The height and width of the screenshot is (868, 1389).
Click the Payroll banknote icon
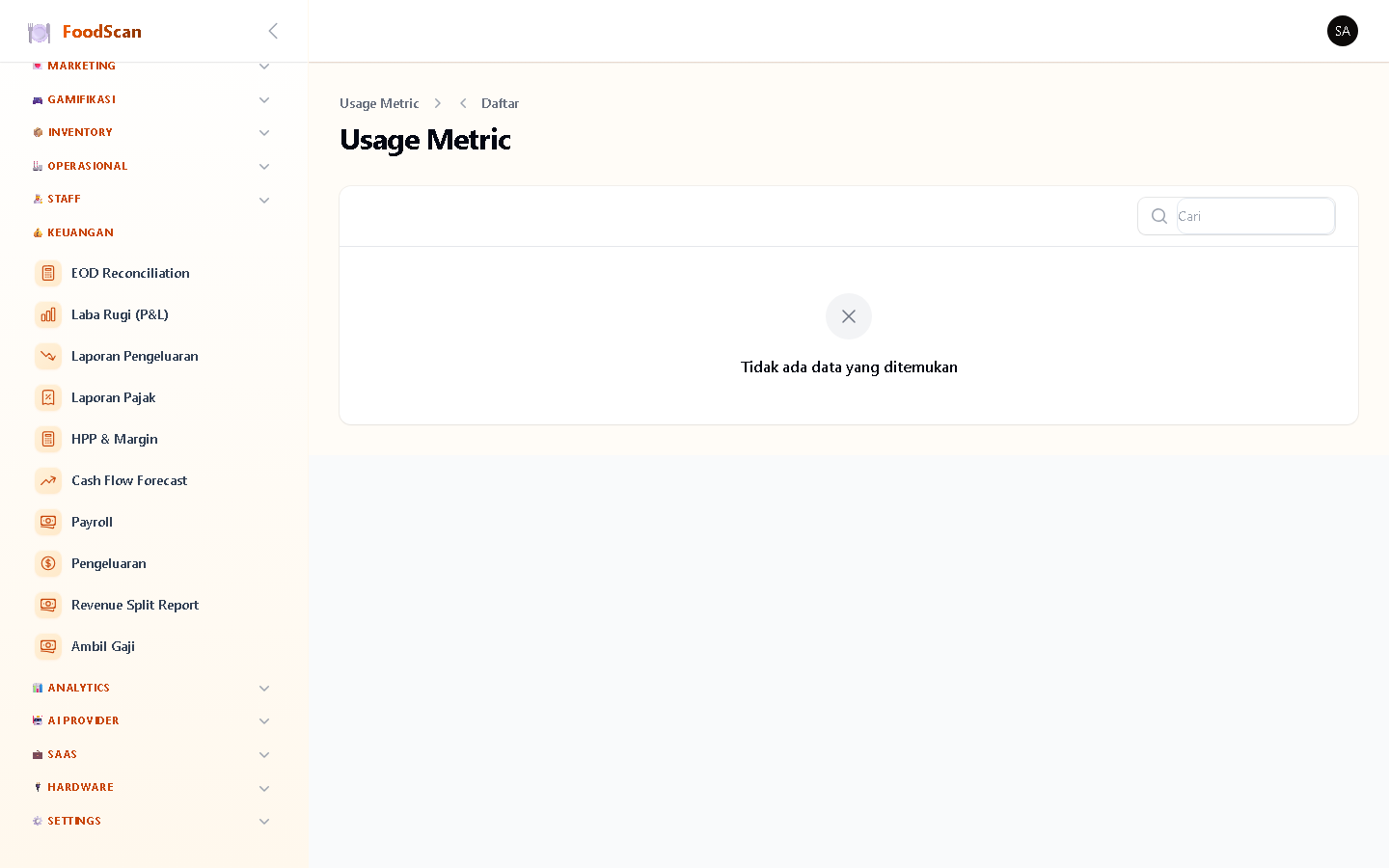click(48, 522)
